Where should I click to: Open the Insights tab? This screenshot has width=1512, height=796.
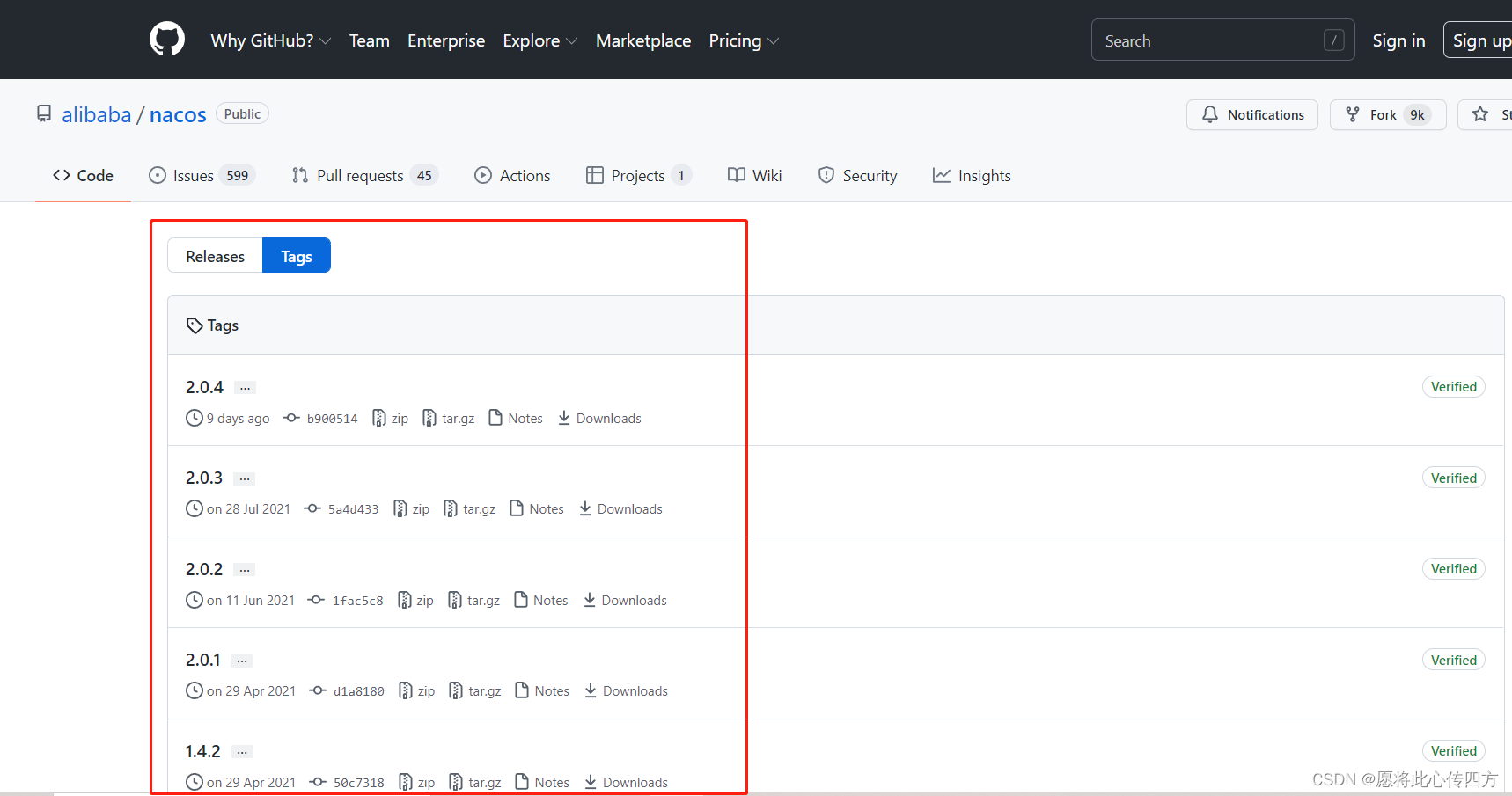coord(972,175)
